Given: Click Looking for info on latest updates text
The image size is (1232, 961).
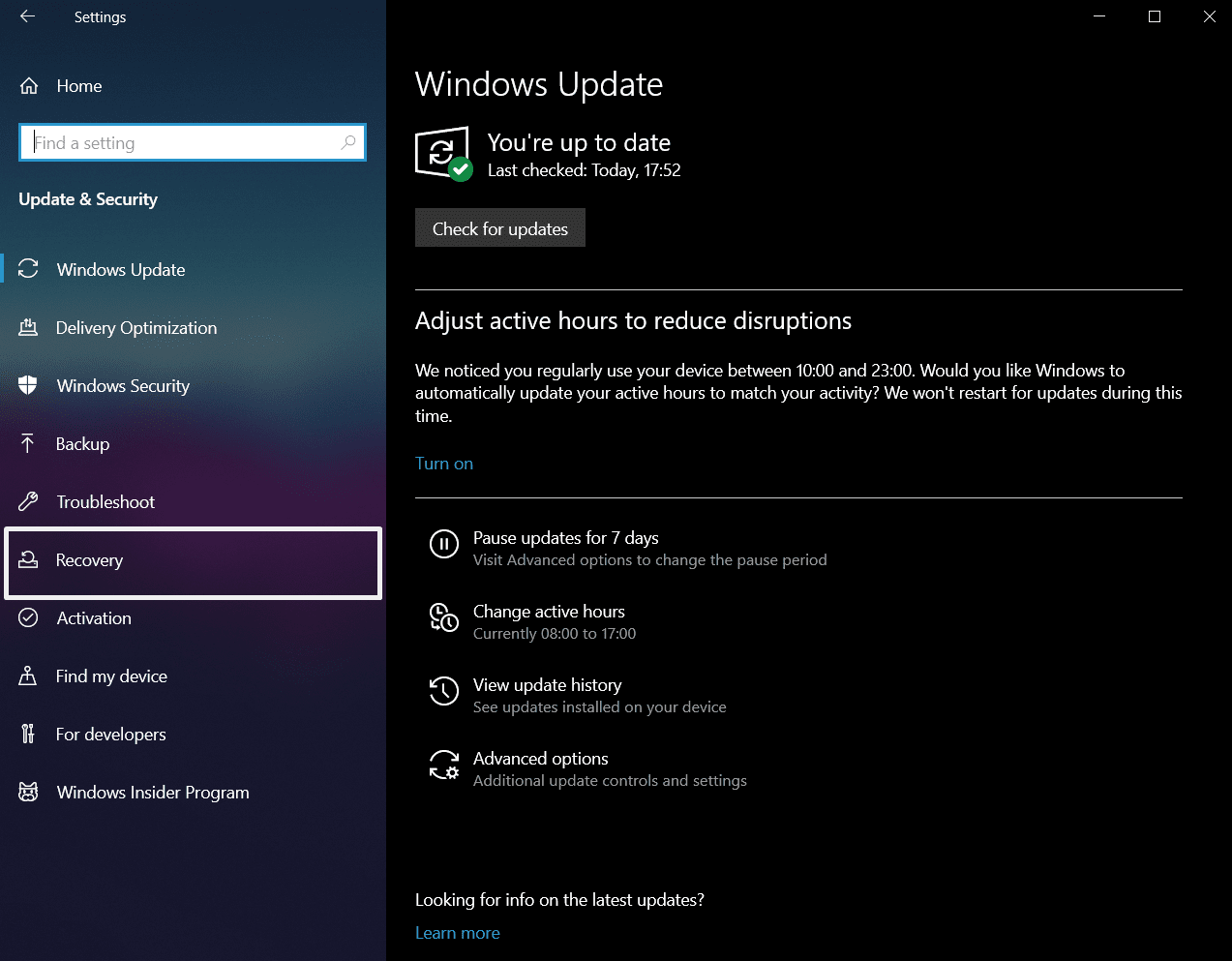Looking at the screenshot, I should pos(559,900).
